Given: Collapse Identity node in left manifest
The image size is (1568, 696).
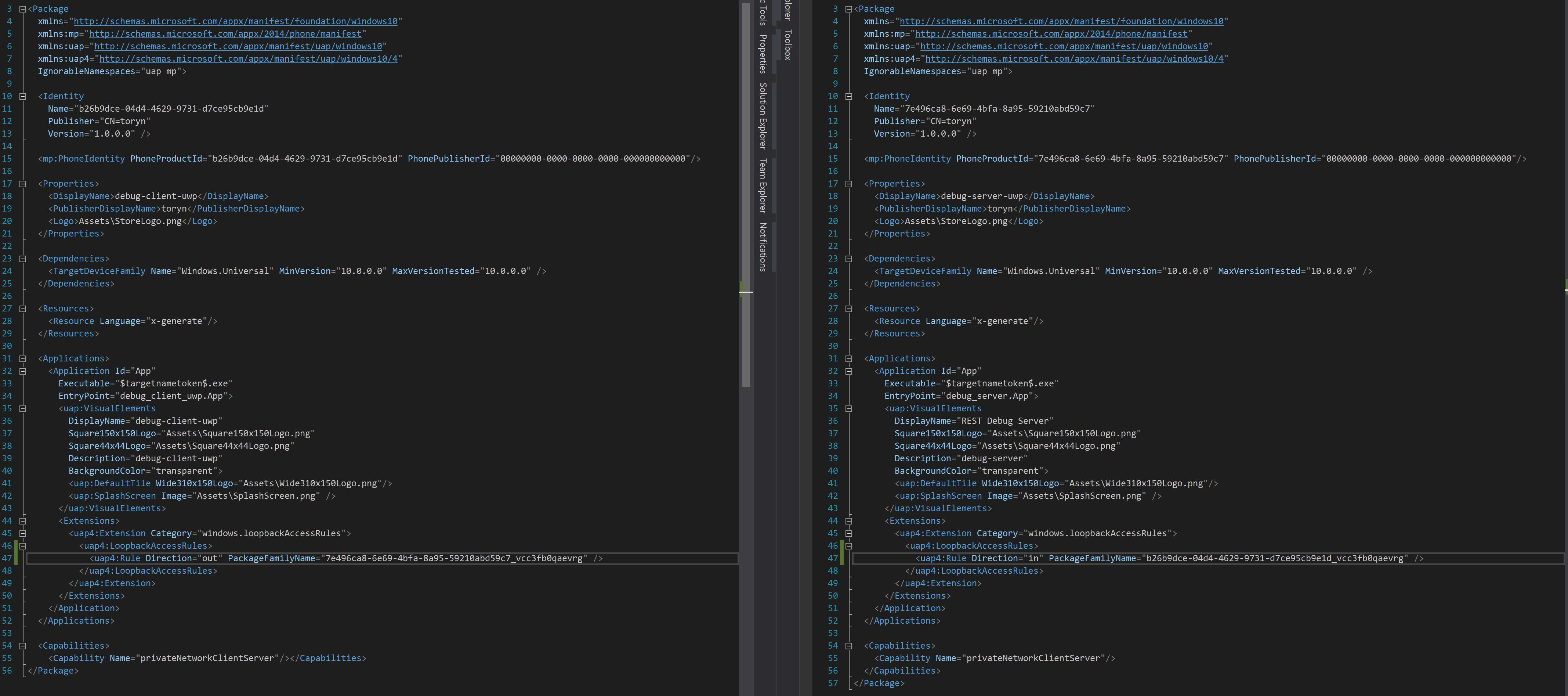Looking at the screenshot, I should point(22,96).
